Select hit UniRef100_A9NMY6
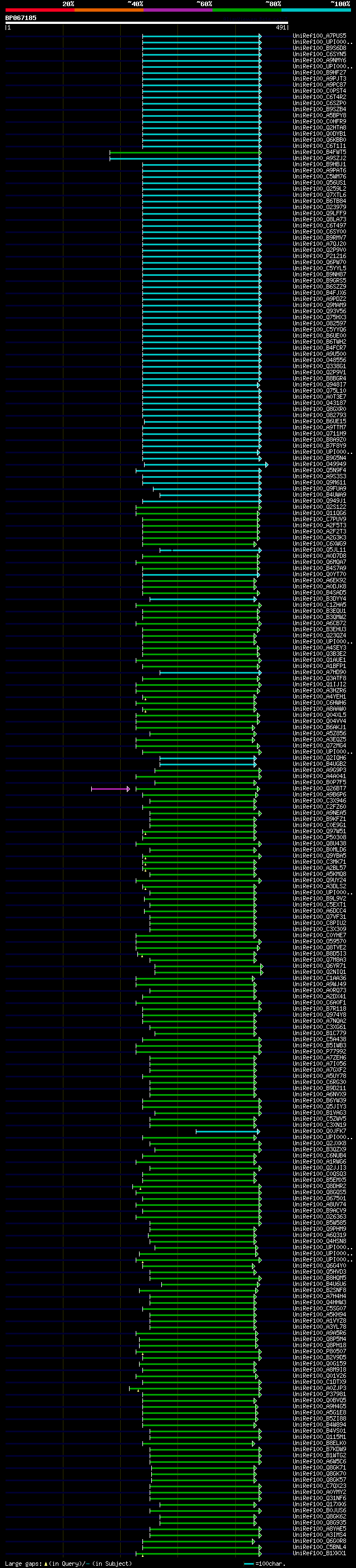356x1568 pixels. point(319,61)
